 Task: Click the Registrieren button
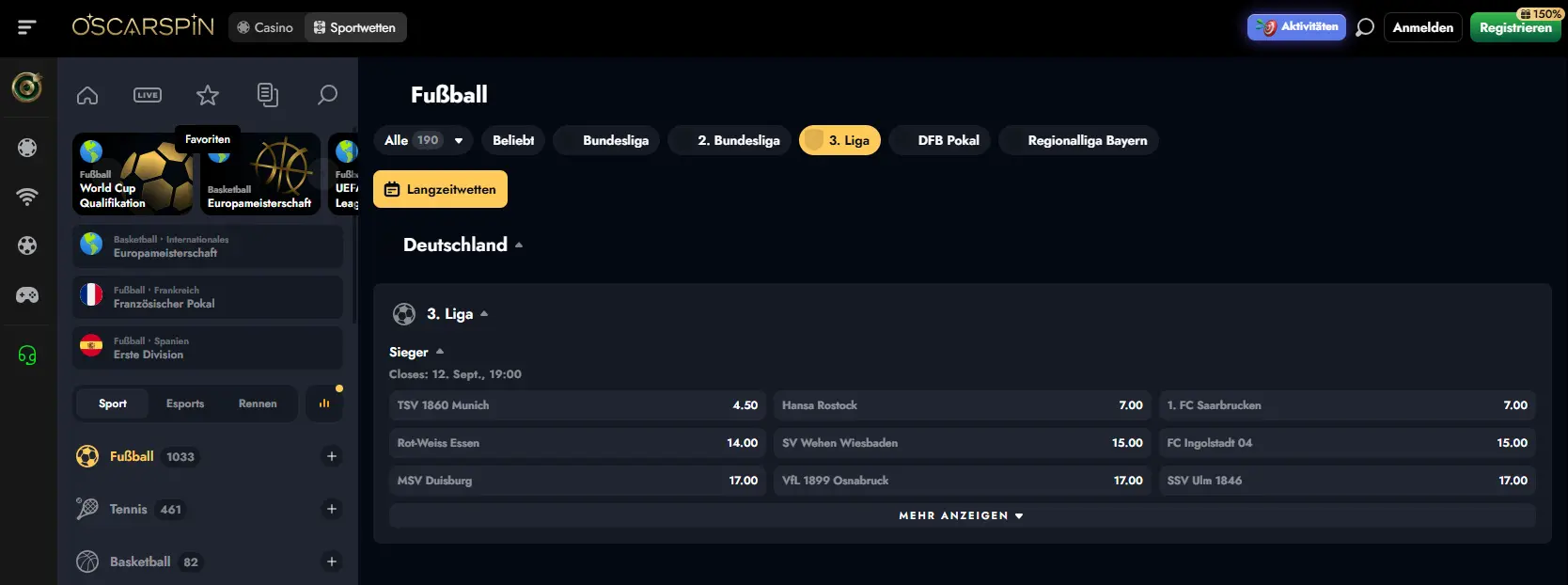tap(1514, 27)
